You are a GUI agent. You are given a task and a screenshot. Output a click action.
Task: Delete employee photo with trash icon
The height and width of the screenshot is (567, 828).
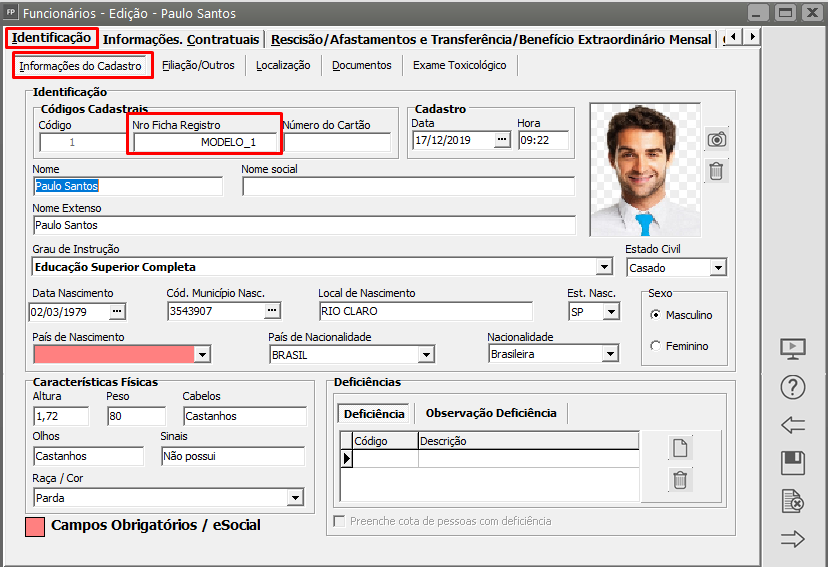[x=717, y=171]
